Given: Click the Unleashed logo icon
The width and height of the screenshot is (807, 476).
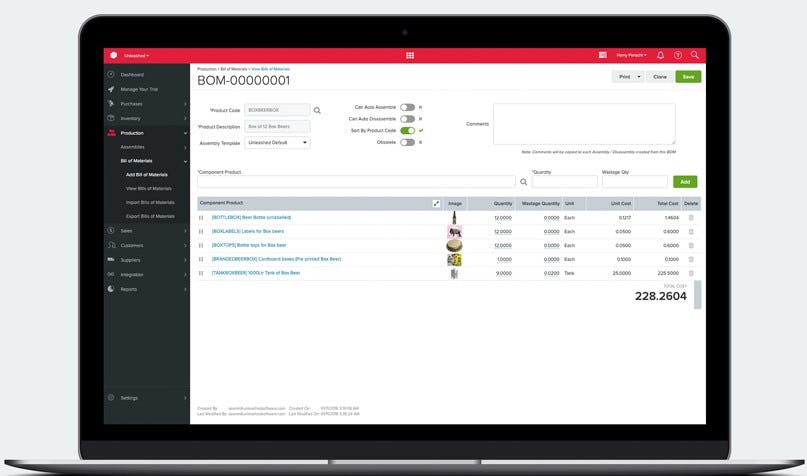Looking at the screenshot, I should 114,55.
